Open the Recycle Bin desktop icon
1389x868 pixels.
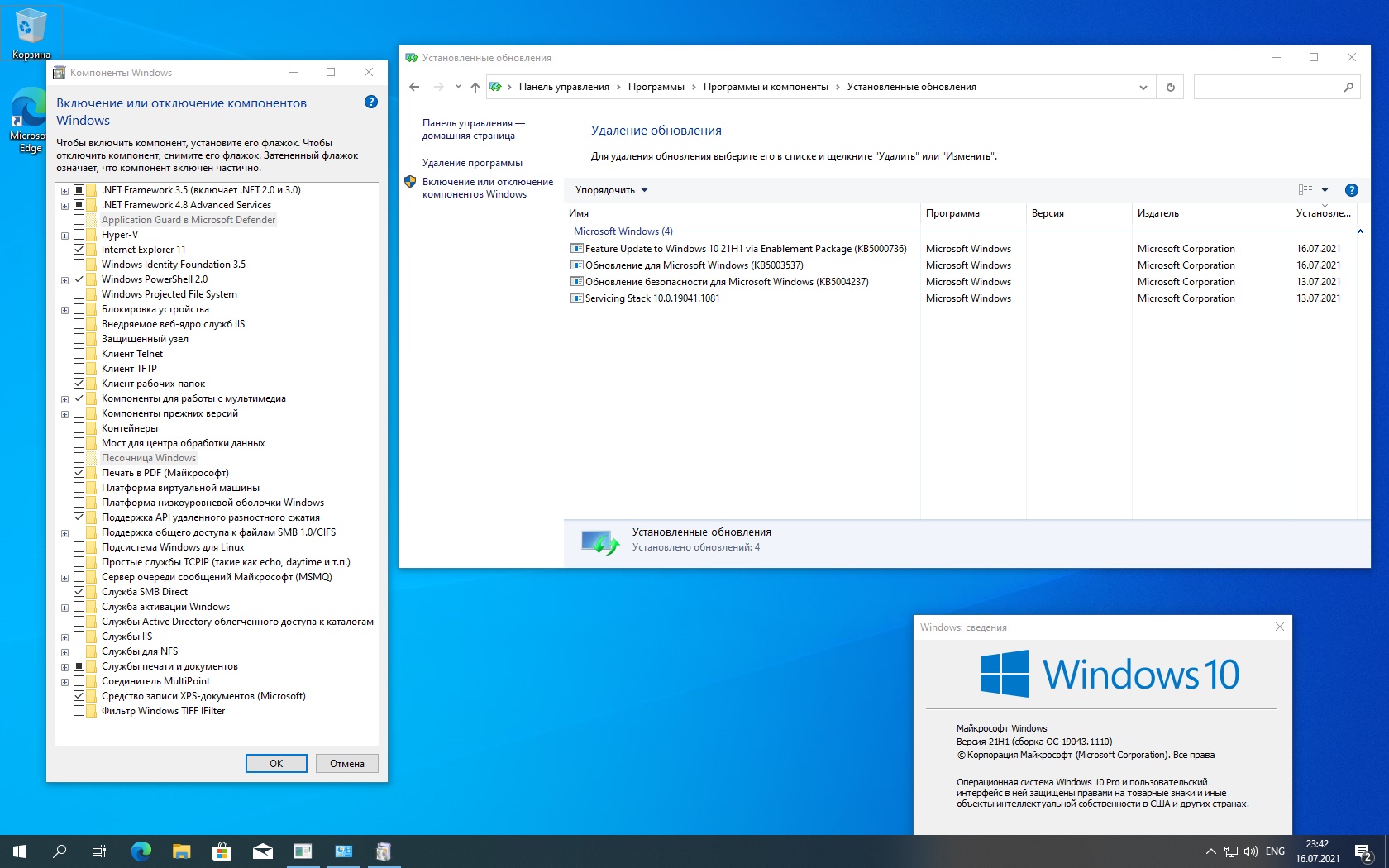pyautogui.click(x=30, y=33)
